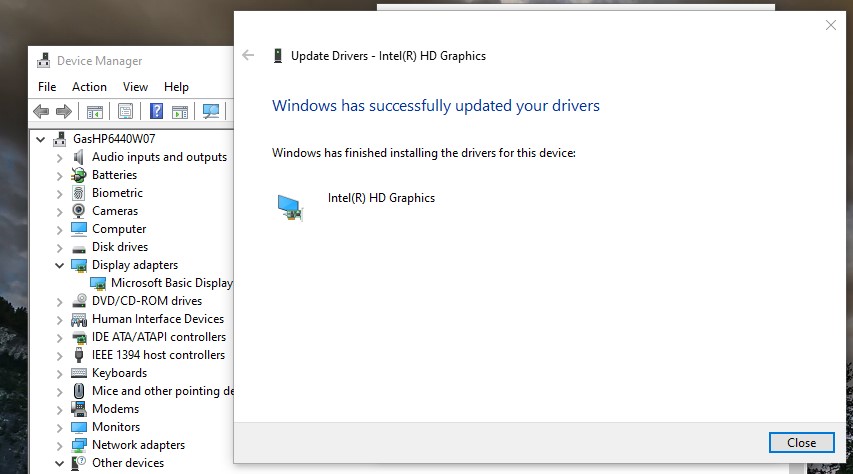The height and width of the screenshot is (474, 853).
Task: Expand Mice and other pointing devices chevron
Action: [x=59, y=391]
